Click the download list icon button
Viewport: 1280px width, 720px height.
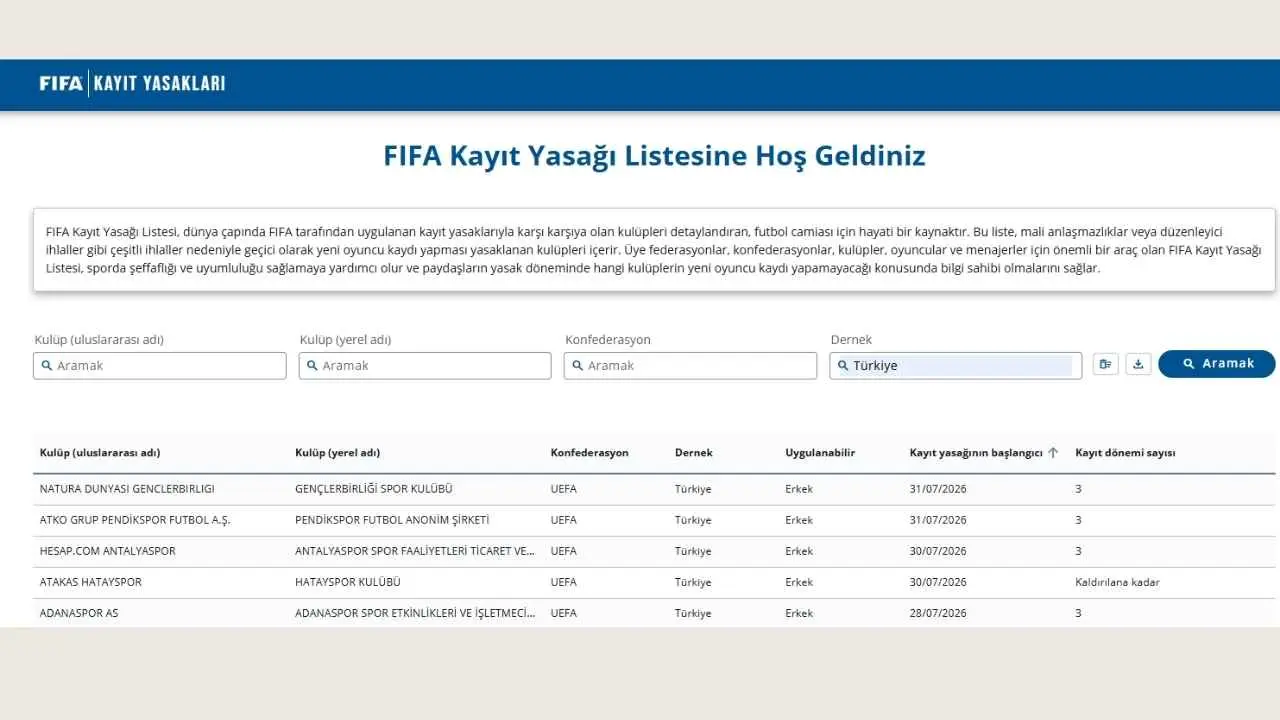pos(1138,364)
